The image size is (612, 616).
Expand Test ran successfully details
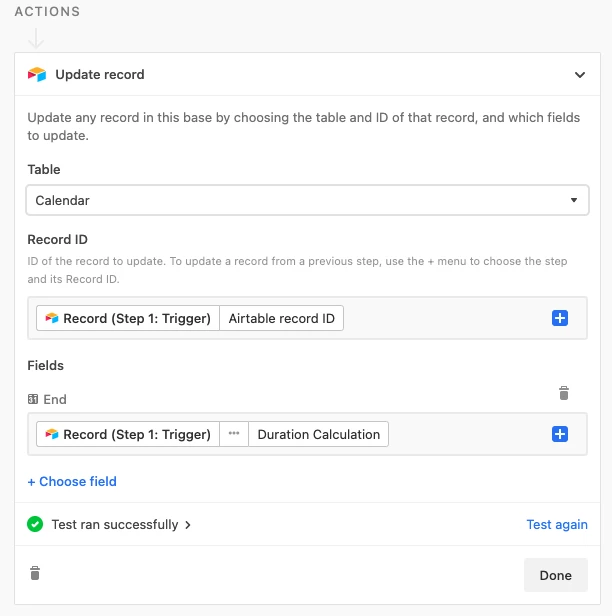(121, 524)
